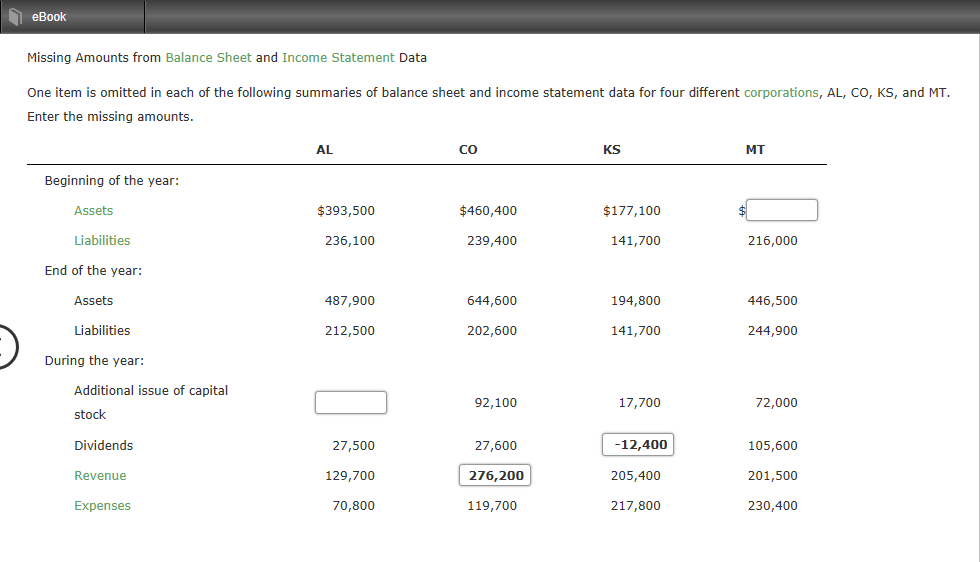Click AL end assets value 487,900
Screen dimensions: 980x562
[349, 301]
